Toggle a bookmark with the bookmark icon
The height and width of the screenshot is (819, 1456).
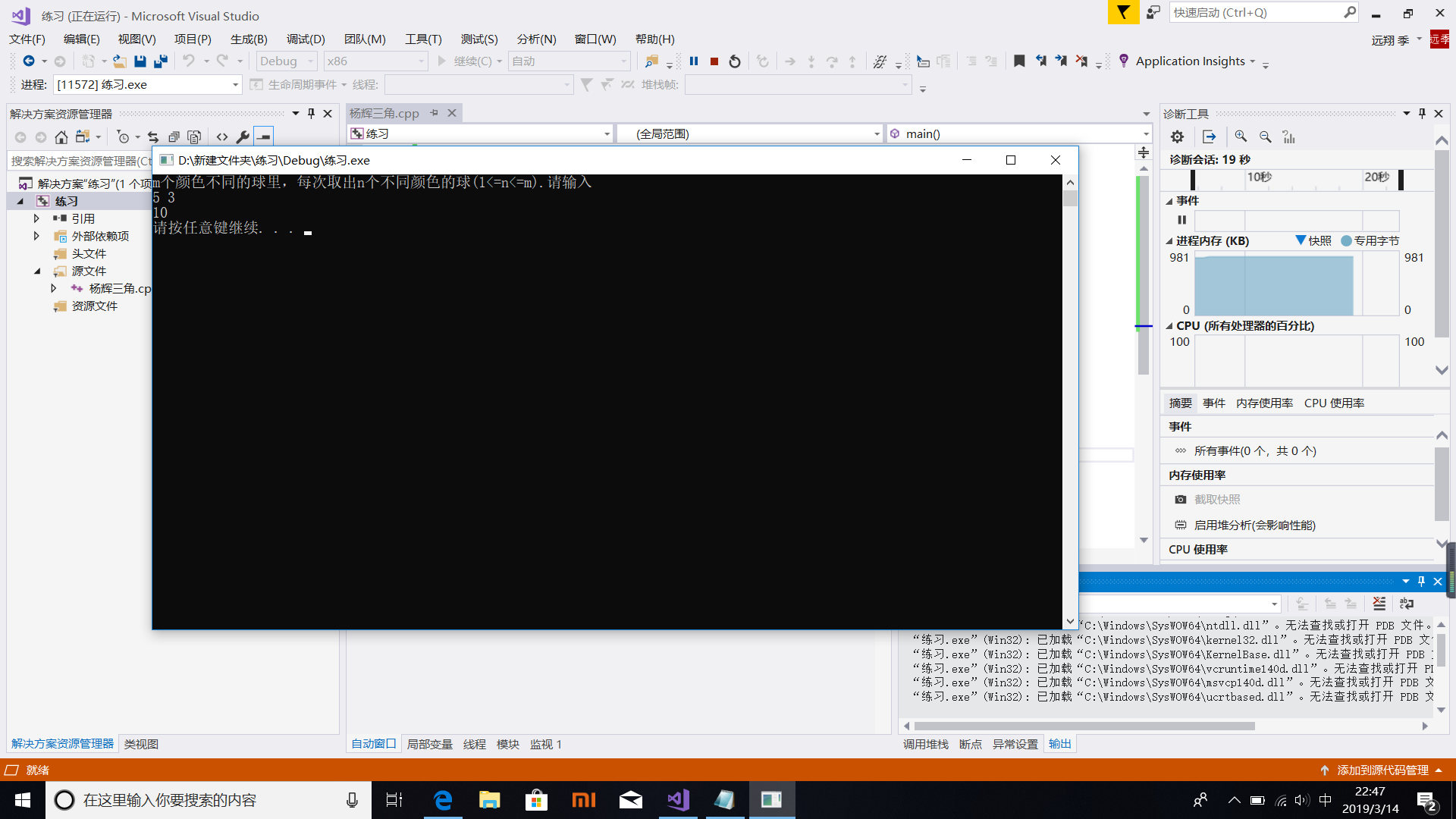click(x=1019, y=61)
